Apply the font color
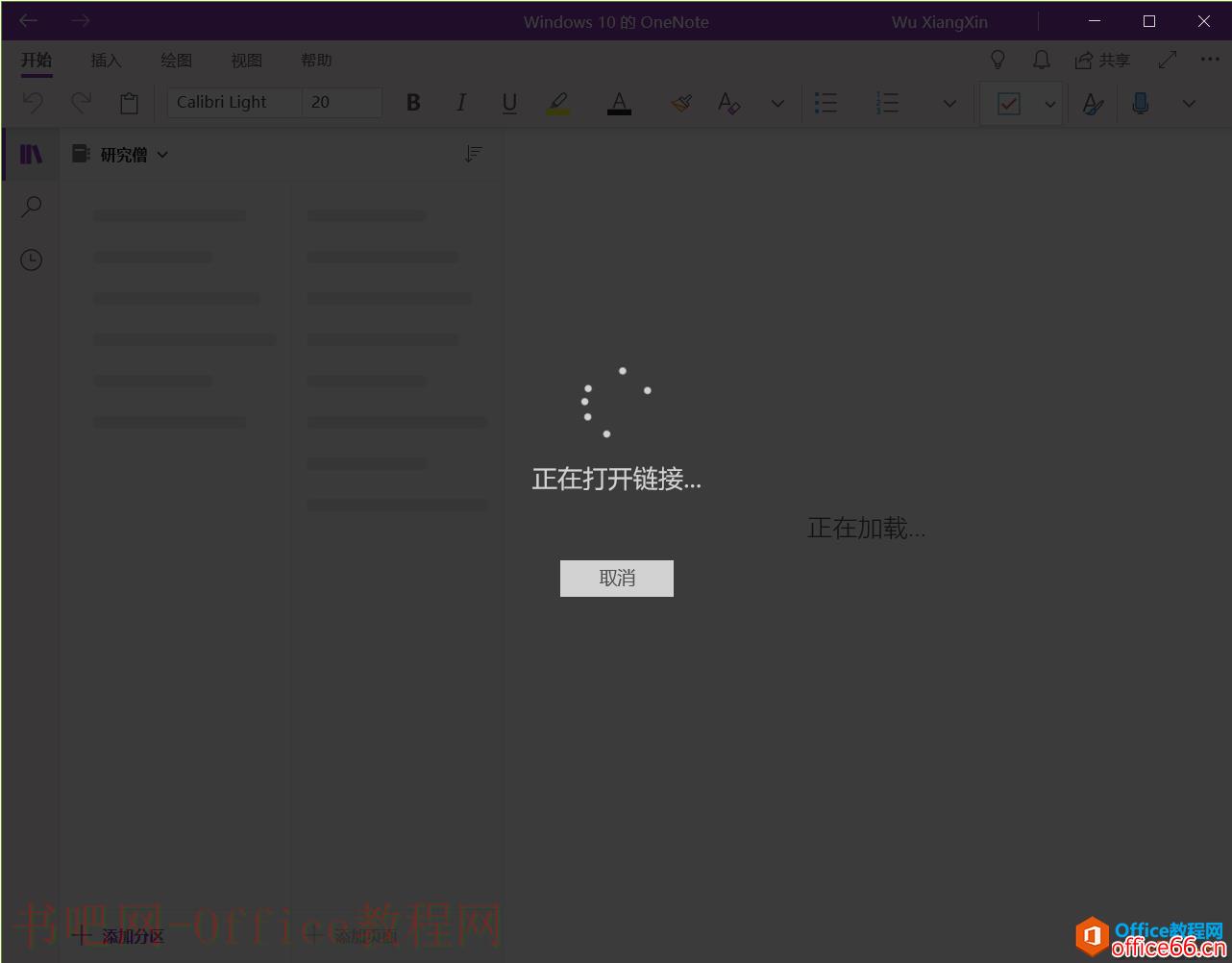This screenshot has width=1232, height=963. [619, 103]
